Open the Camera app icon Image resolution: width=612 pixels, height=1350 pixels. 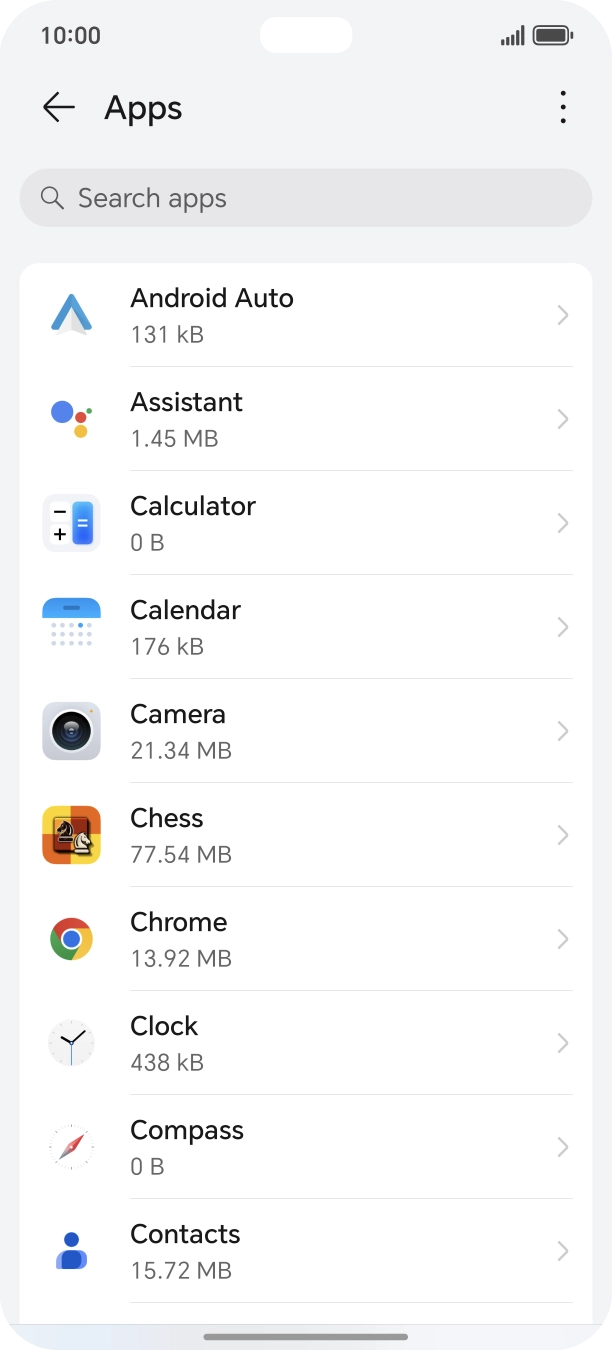tap(71, 731)
